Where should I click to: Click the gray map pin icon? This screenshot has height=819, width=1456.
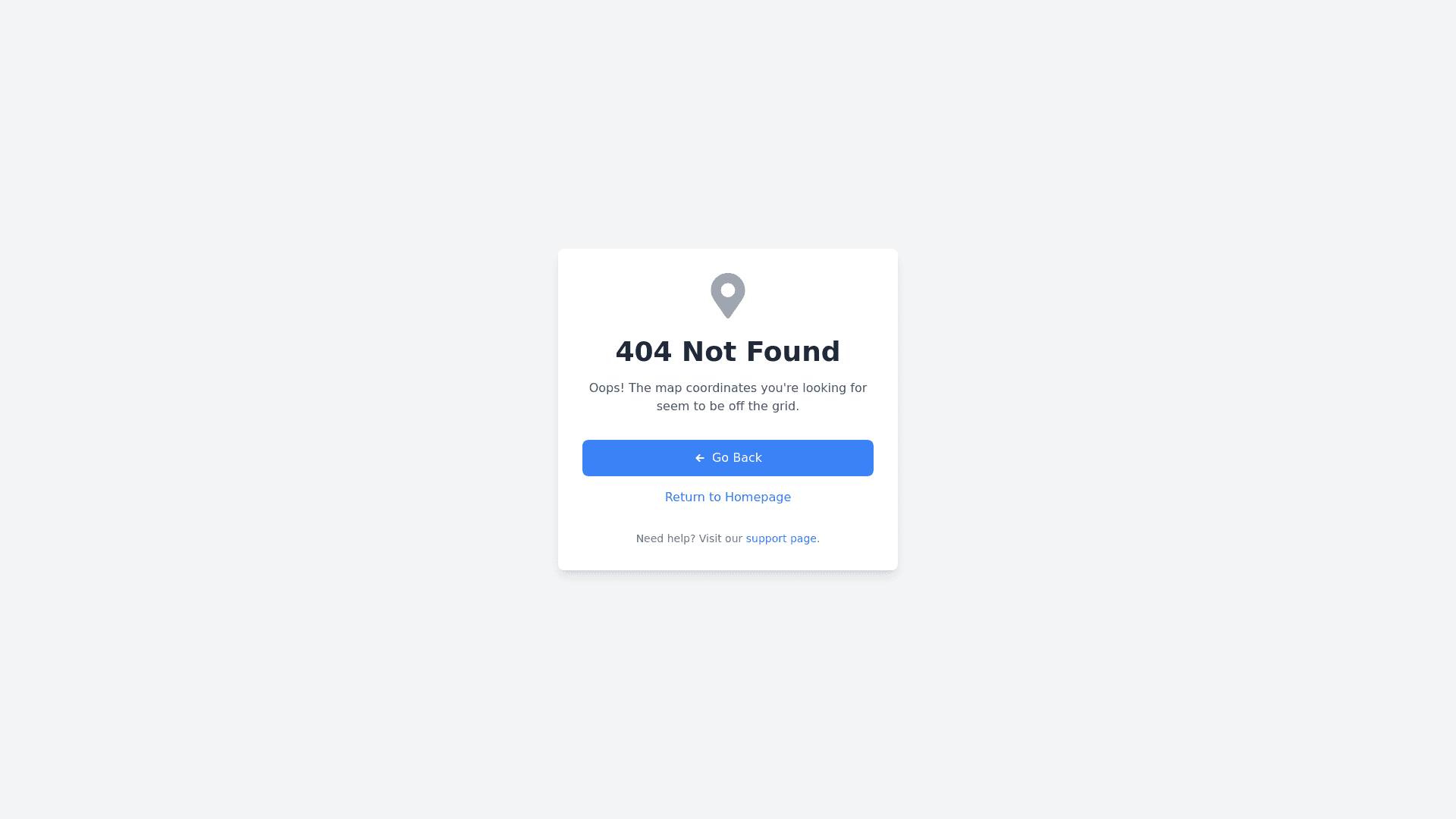(728, 296)
